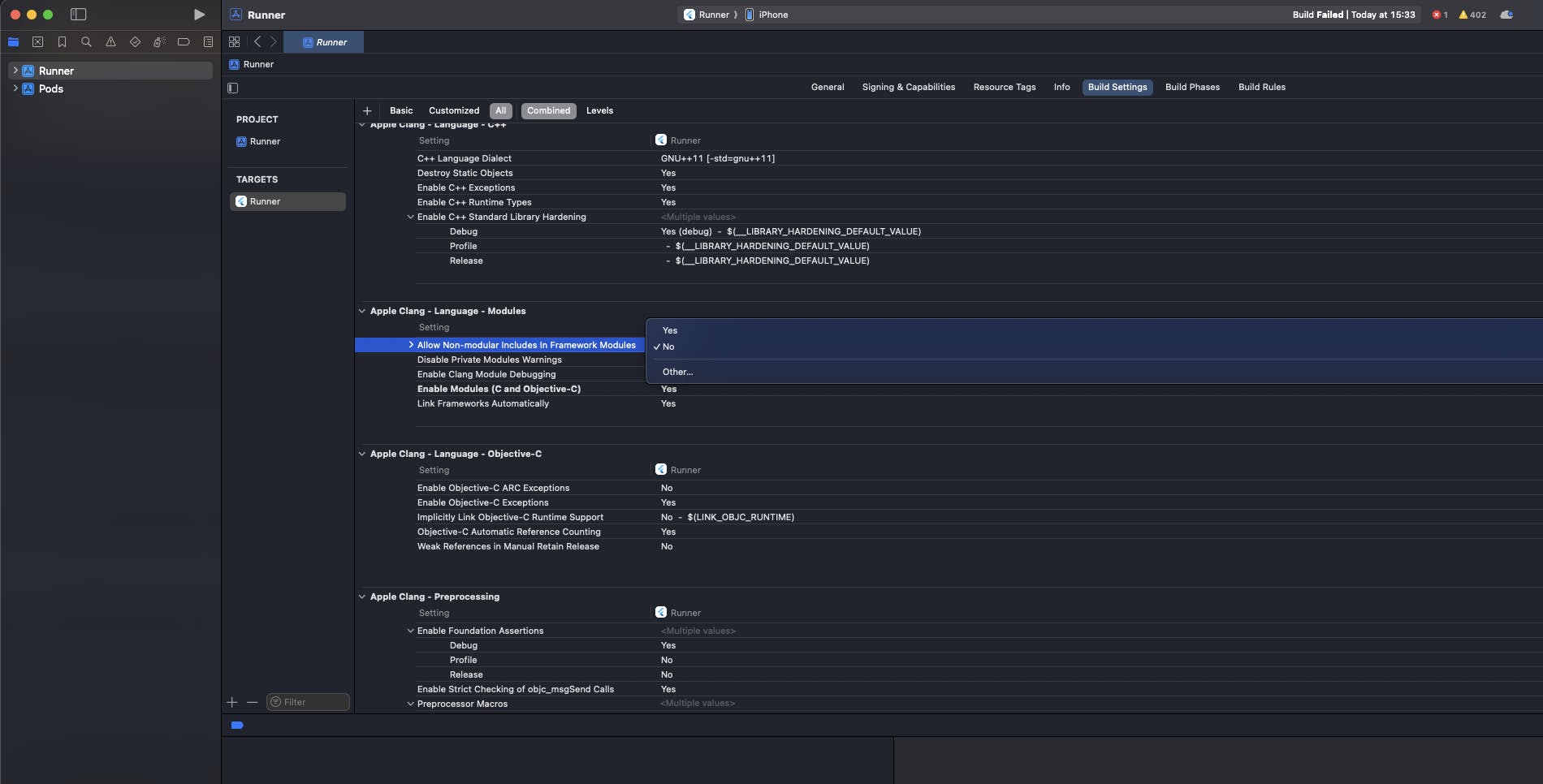Show only Customized build settings
The width and height of the screenshot is (1543, 784).
point(453,110)
